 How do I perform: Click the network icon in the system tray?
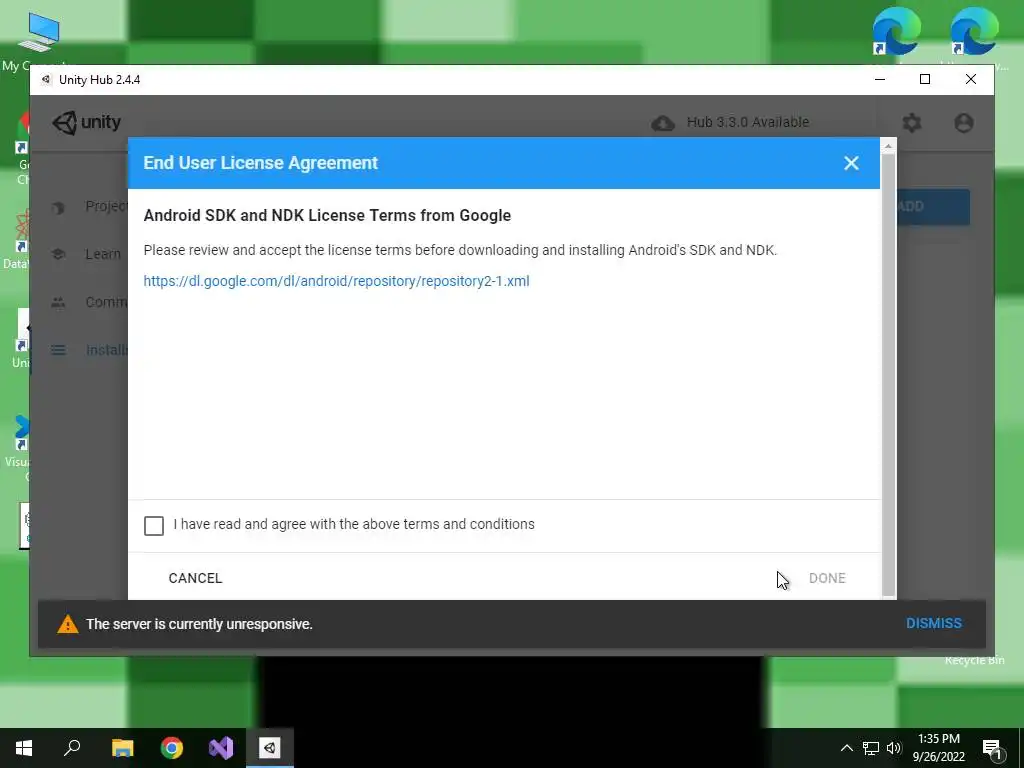(871, 748)
